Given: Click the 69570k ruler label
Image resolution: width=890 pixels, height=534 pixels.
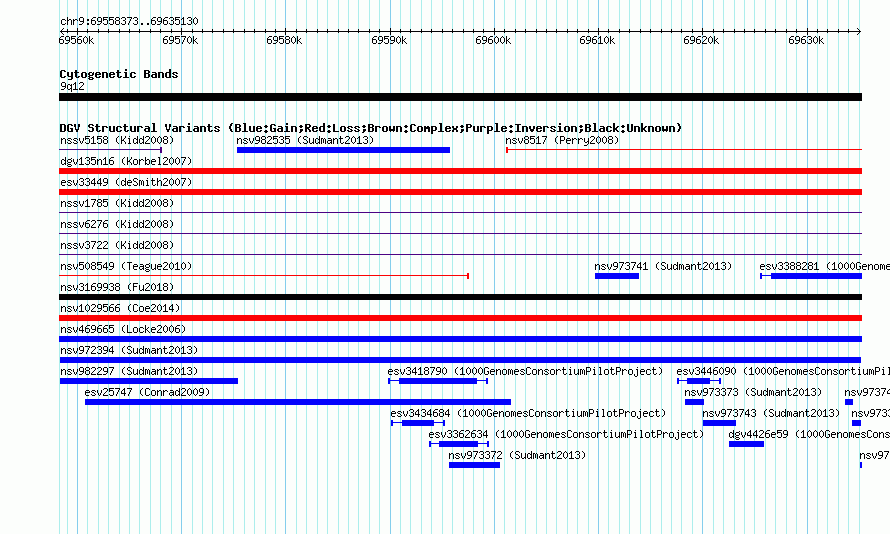Looking at the screenshot, I should pyautogui.click(x=180, y=40).
